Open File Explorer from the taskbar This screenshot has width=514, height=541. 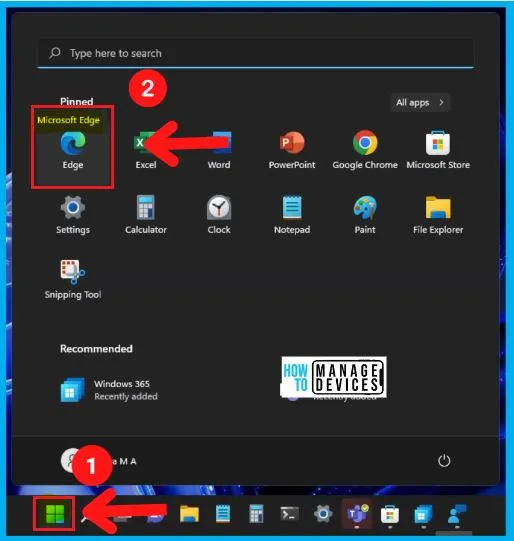tap(189, 514)
